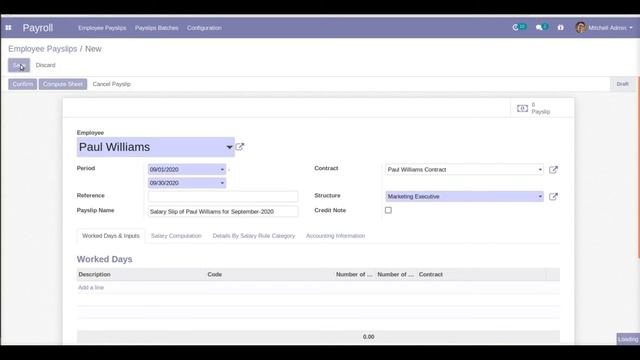640x360 pixels.
Task: Click Add a line in Worked Days
Action: click(x=91, y=288)
